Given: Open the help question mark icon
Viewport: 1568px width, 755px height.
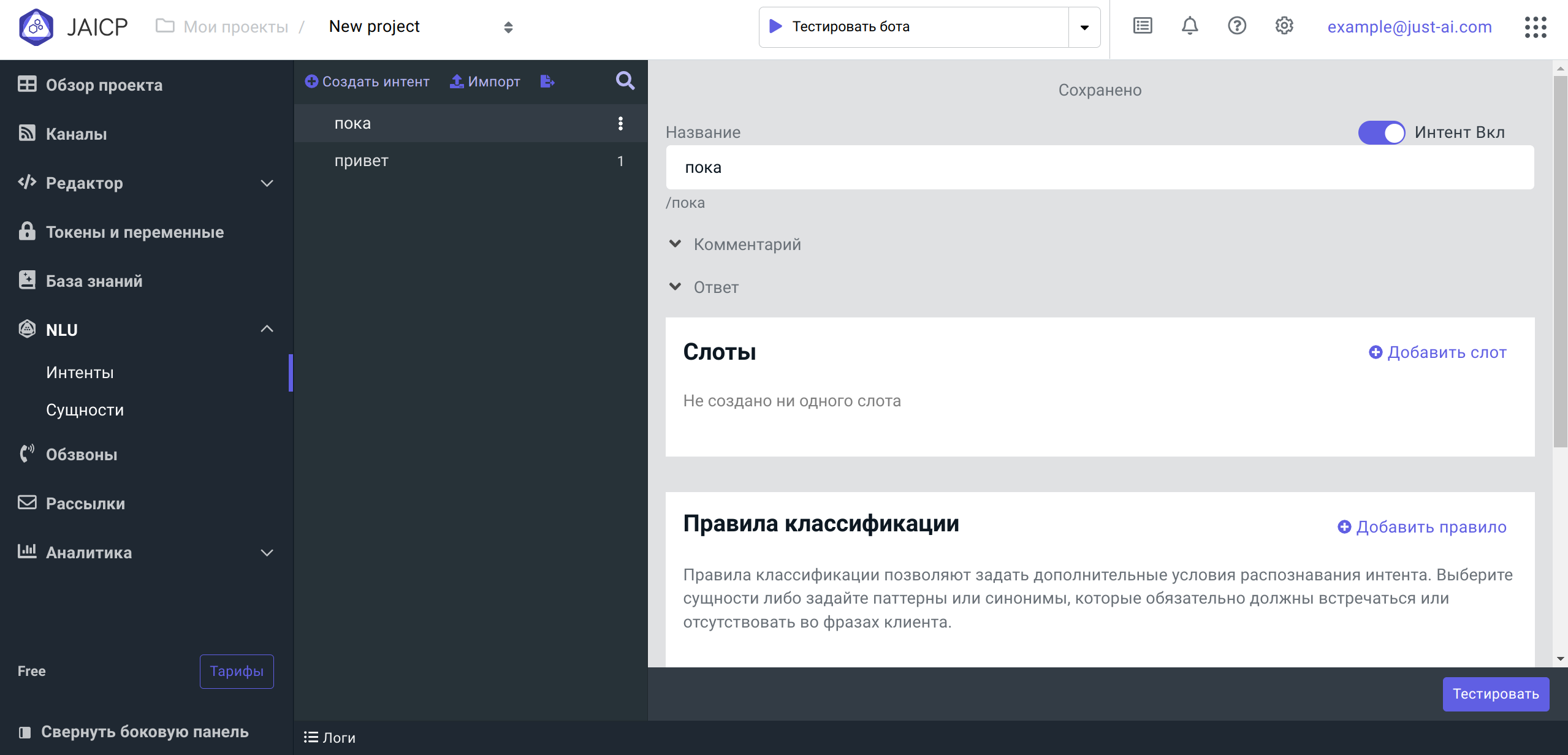Looking at the screenshot, I should coord(1236,26).
